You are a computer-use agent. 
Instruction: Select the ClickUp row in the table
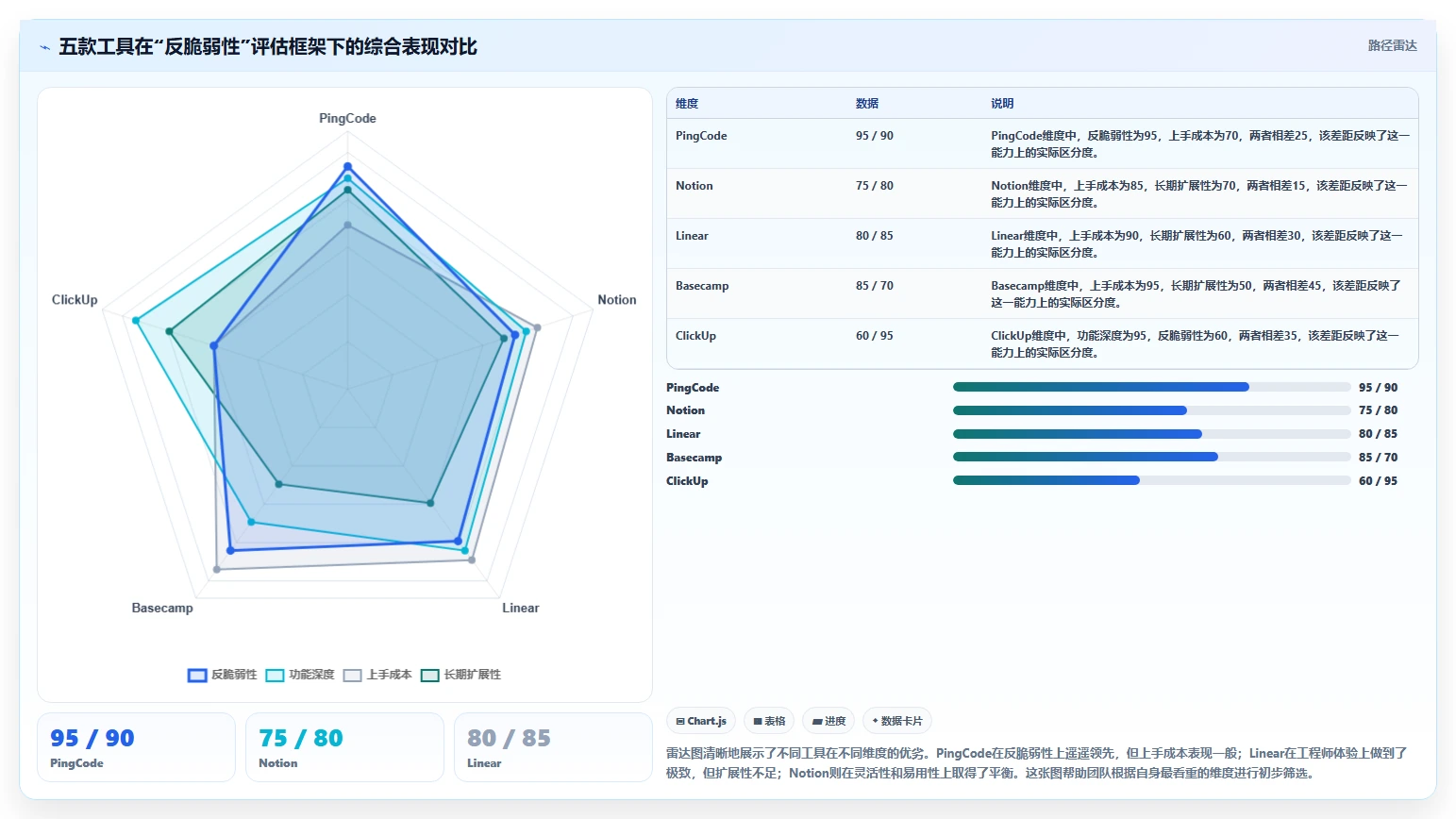click(x=1042, y=343)
